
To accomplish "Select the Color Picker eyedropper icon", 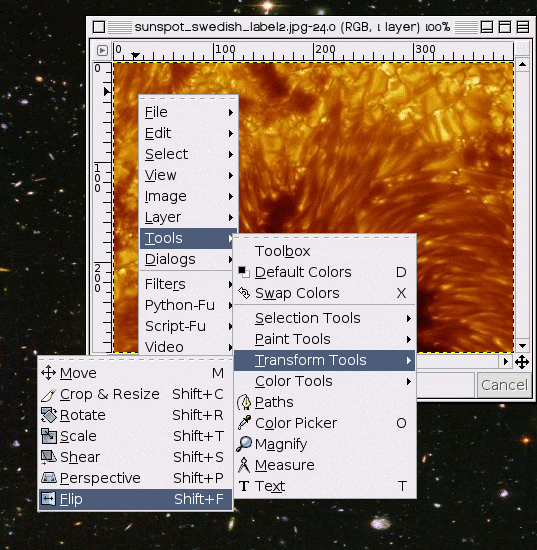I will click(x=244, y=423).
